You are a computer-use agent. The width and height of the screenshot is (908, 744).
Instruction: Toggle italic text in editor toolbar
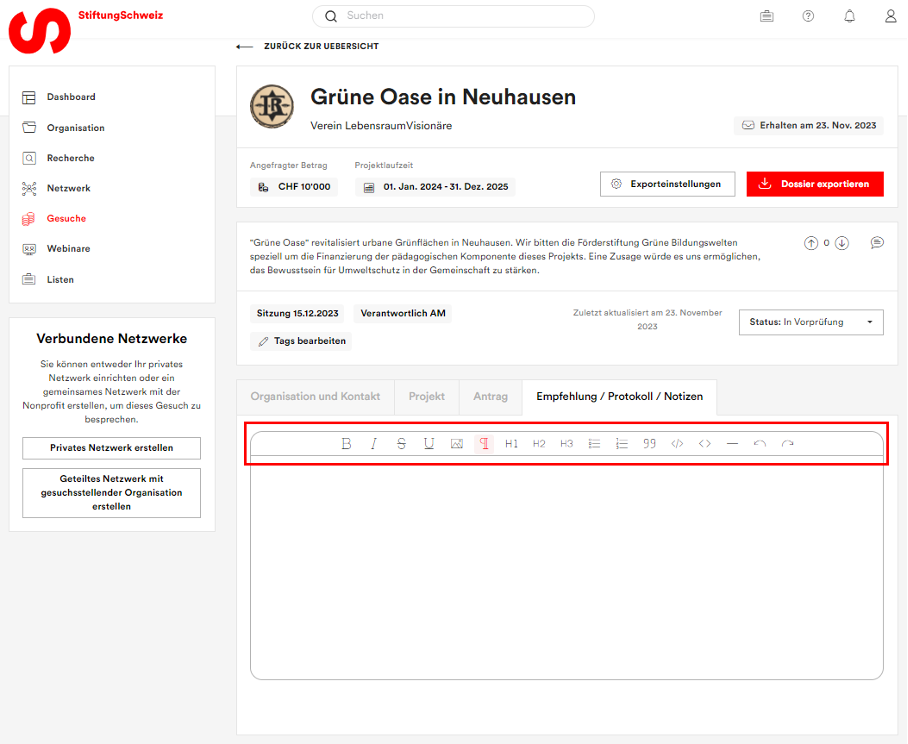(374, 444)
